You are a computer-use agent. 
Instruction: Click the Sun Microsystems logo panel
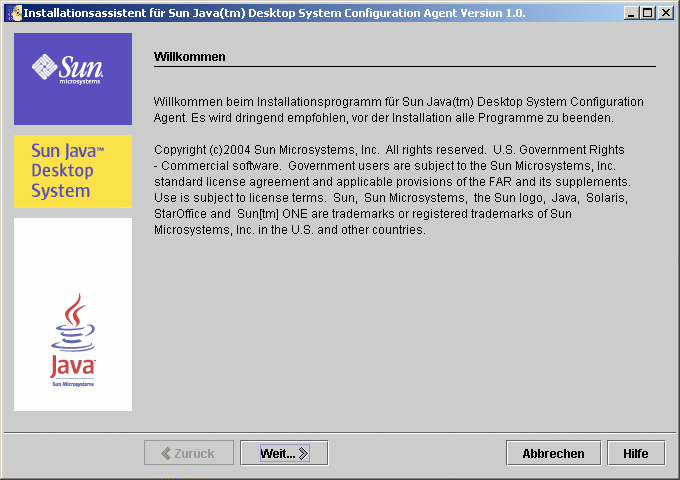point(73,79)
